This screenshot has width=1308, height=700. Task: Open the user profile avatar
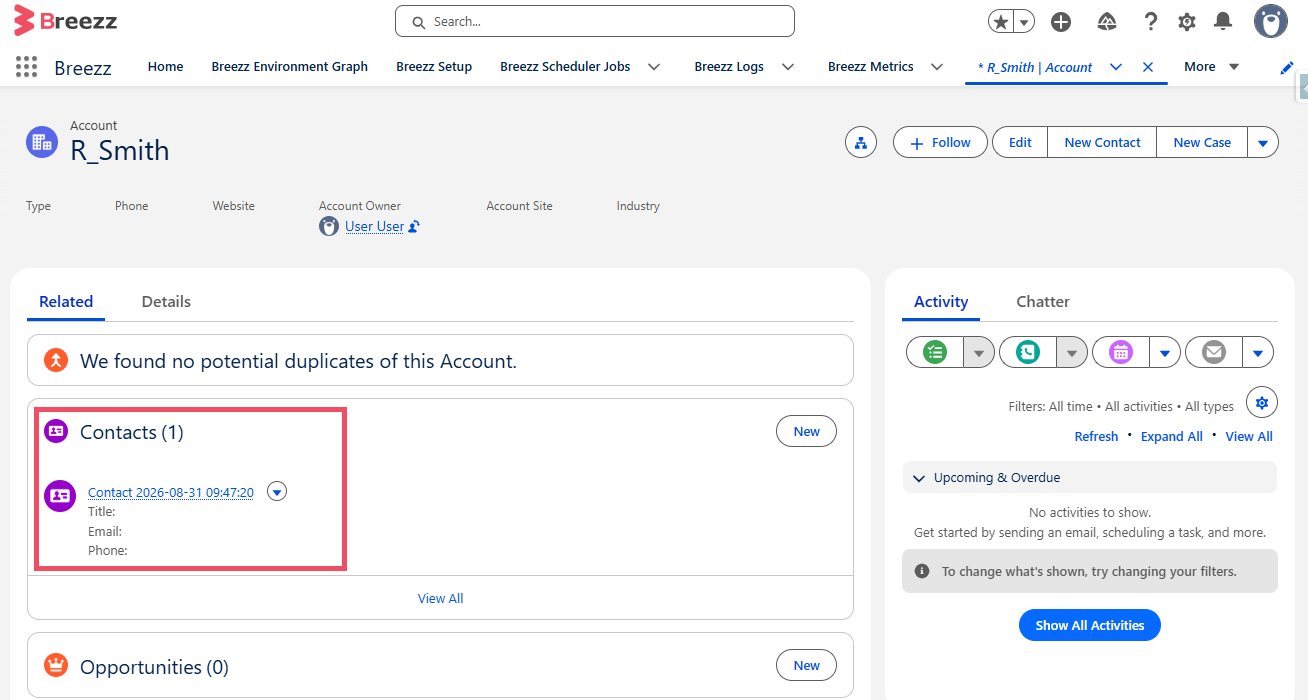tap(1271, 21)
